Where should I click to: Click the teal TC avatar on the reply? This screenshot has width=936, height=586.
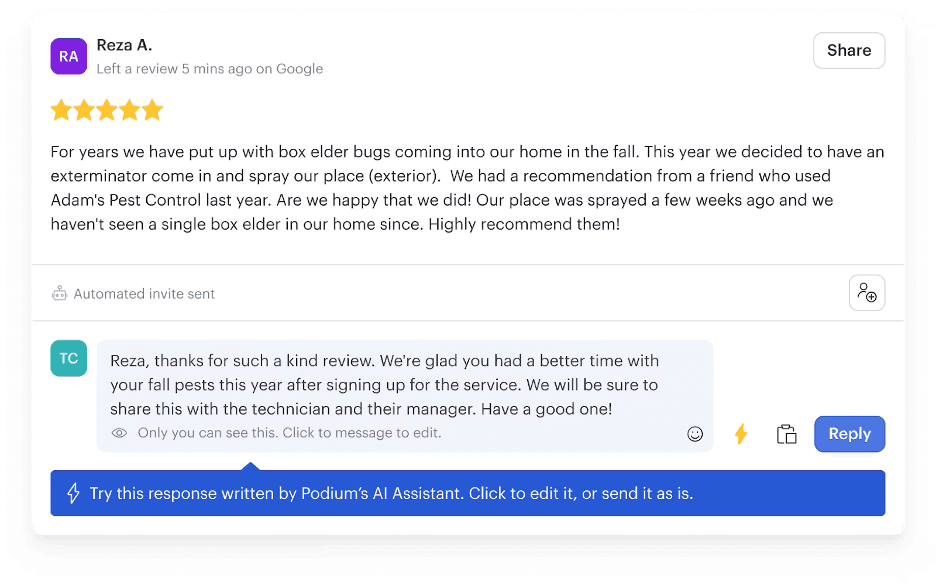(x=68, y=357)
